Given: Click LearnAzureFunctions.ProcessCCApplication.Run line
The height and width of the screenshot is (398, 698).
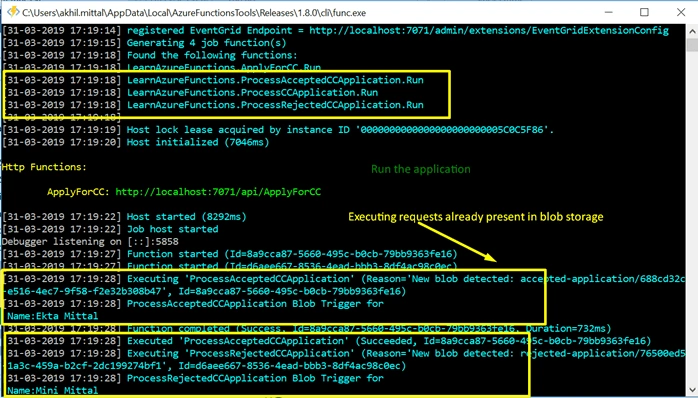Looking at the screenshot, I should coord(191,93).
